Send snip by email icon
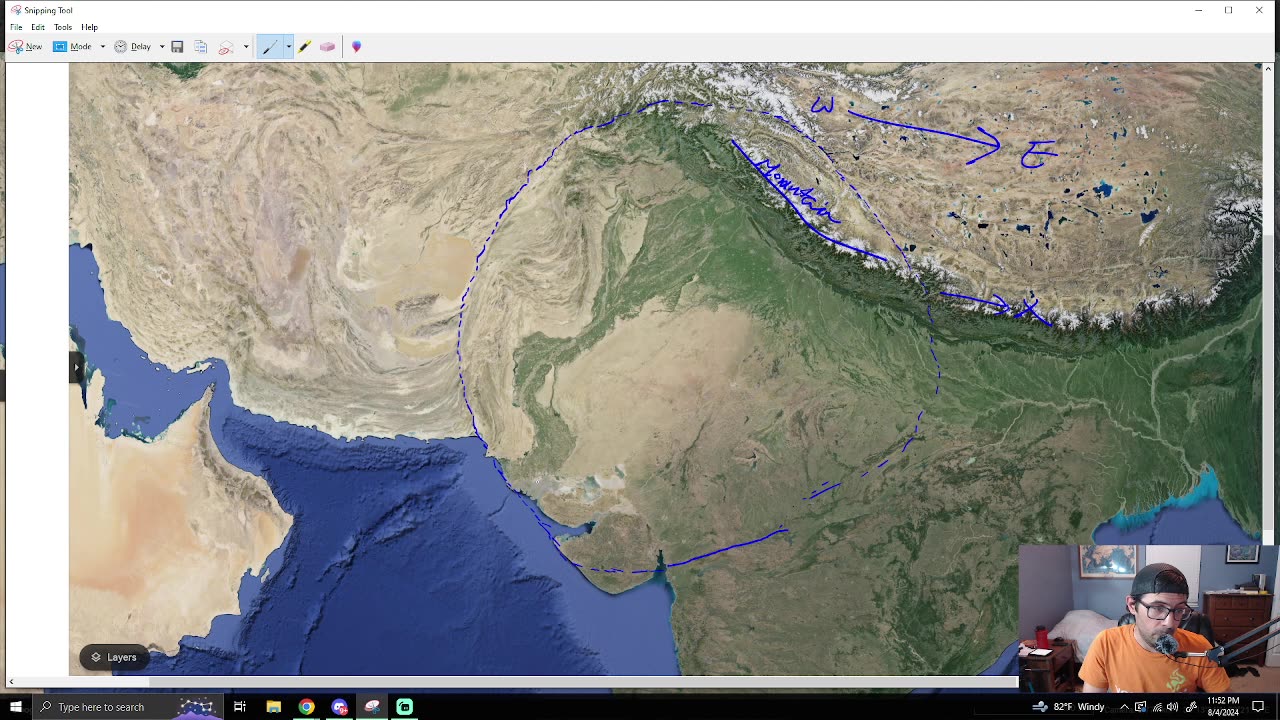Image resolution: width=1280 pixels, height=720 pixels. (x=226, y=47)
